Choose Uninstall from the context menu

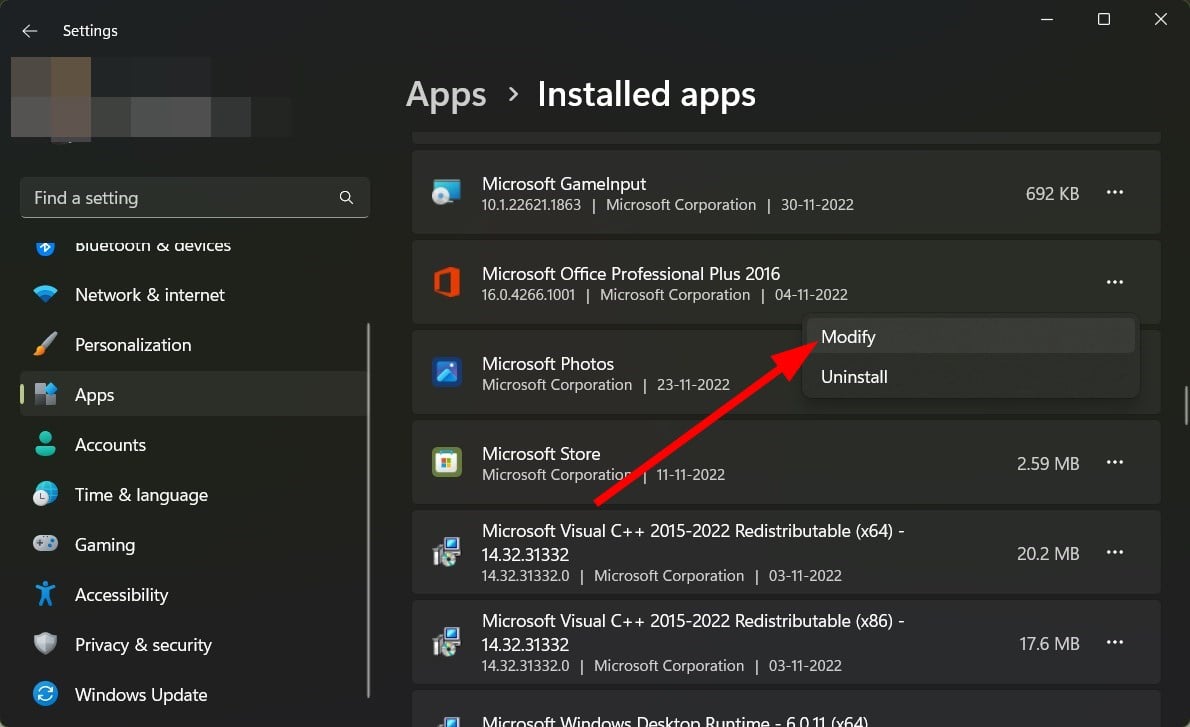[x=854, y=377]
